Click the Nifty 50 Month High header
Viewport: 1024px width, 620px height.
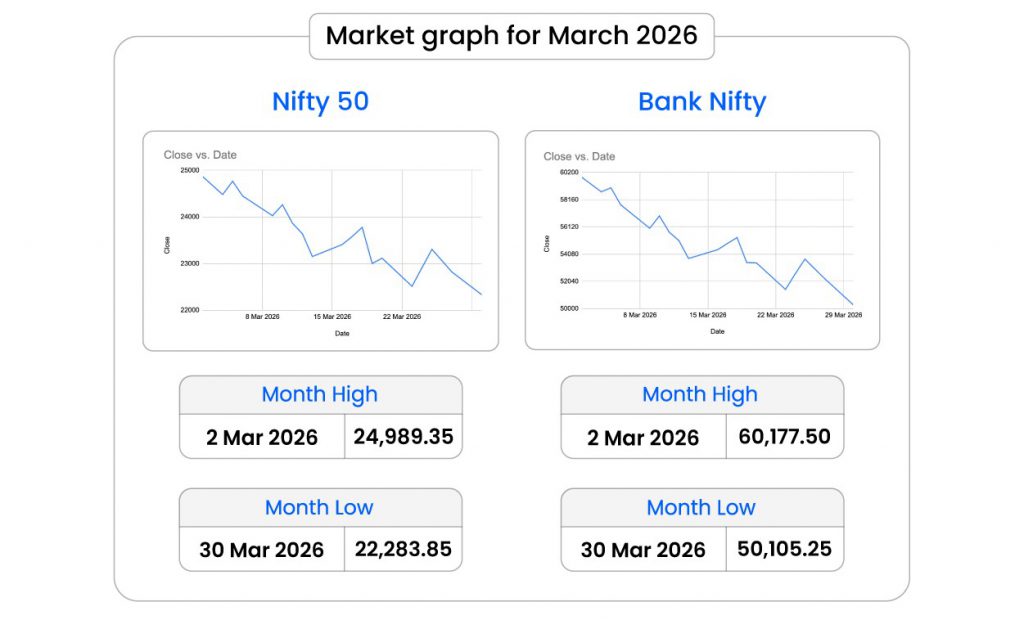tap(320, 395)
